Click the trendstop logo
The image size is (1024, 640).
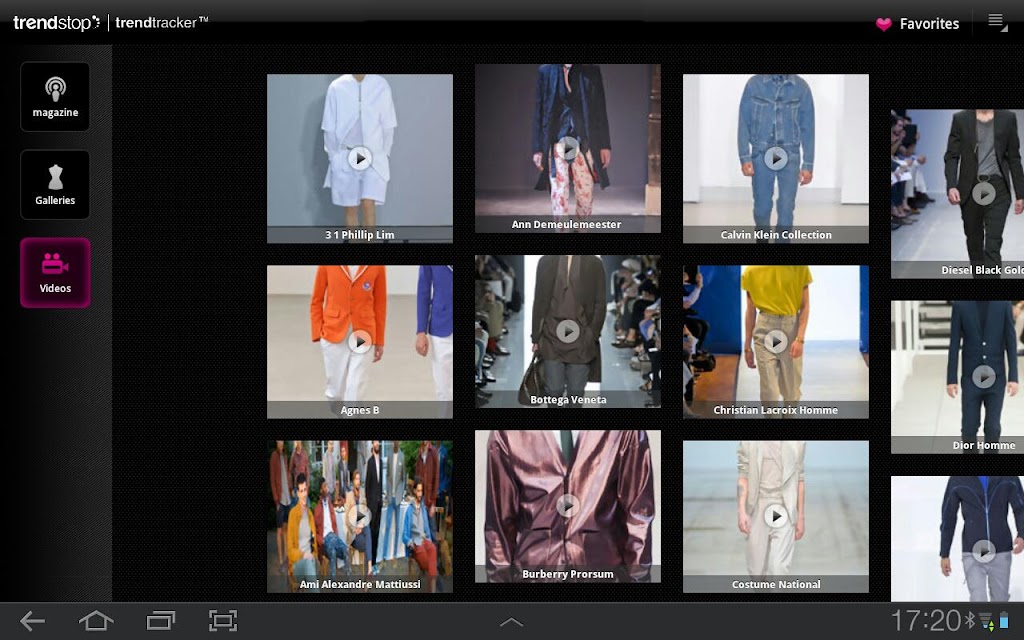56,23
